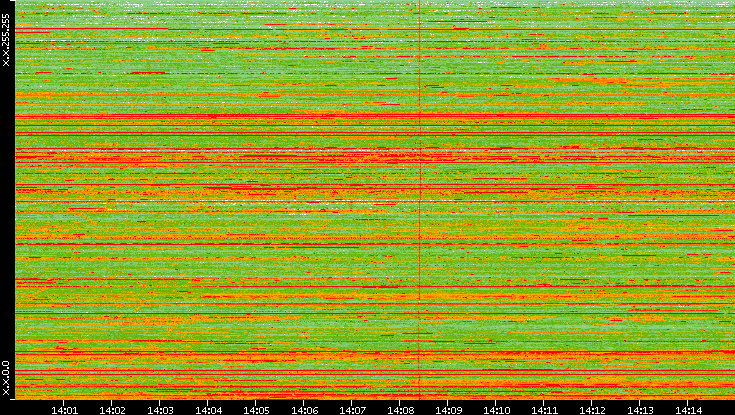Click the 14:03 time axis label
The height and width of the screenshot is (415, 735).
click(160, 410)
